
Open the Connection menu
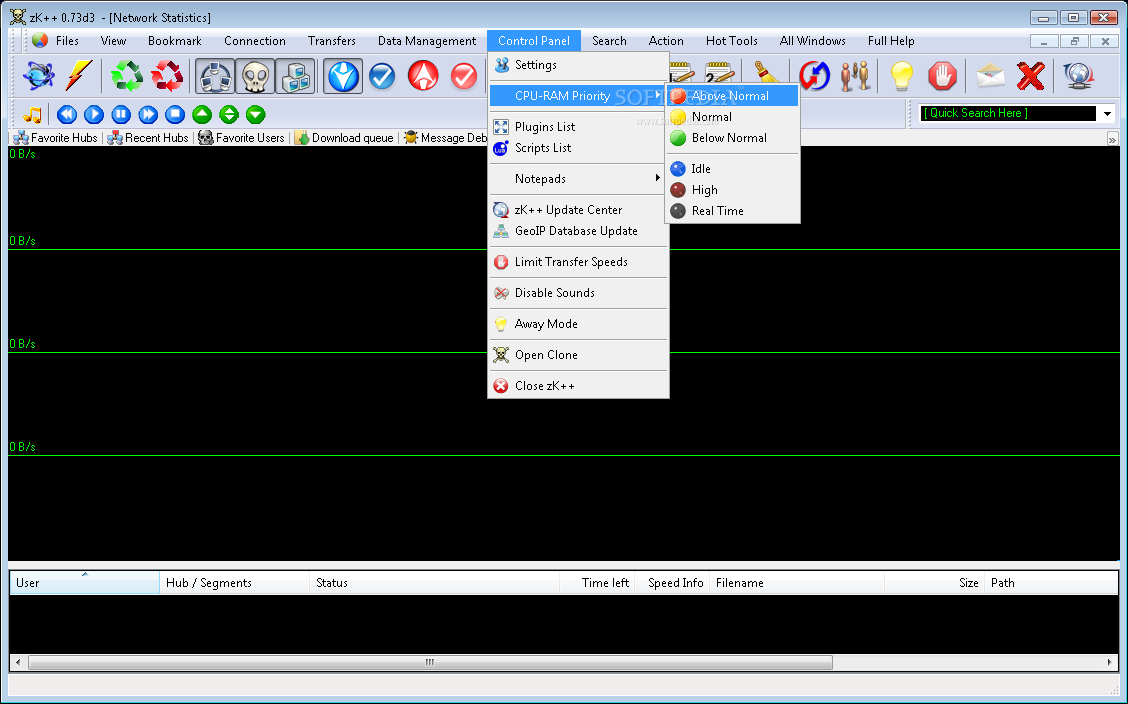coord(255,41)
